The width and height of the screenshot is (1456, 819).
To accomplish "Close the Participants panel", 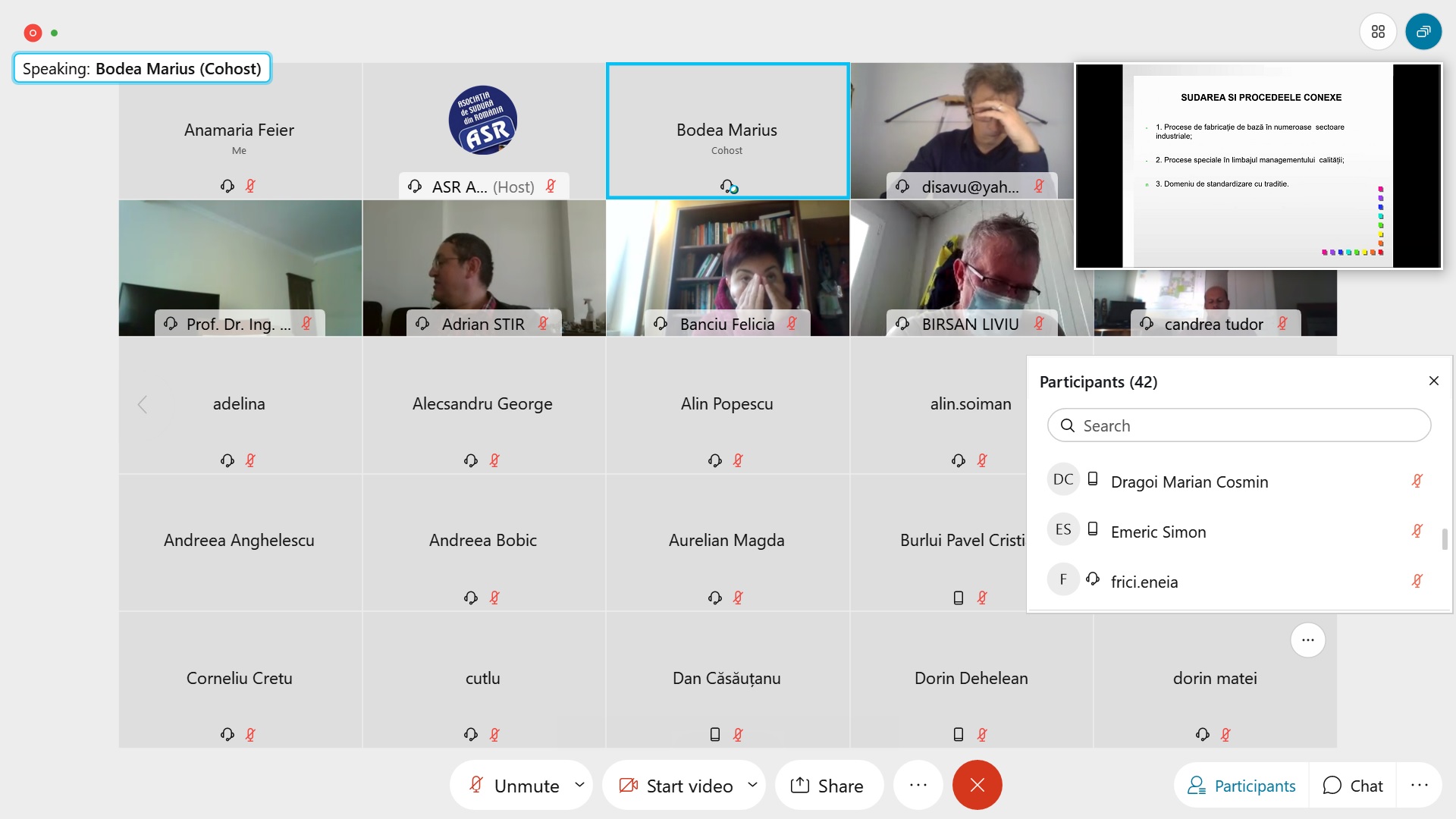I will coord(1433,381).
